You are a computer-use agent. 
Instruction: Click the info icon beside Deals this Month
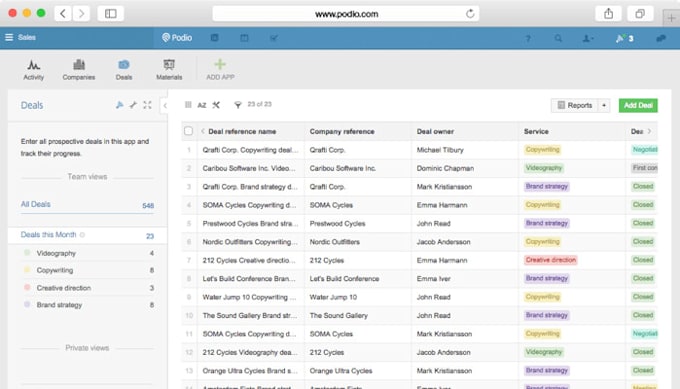tap(82, 235)
